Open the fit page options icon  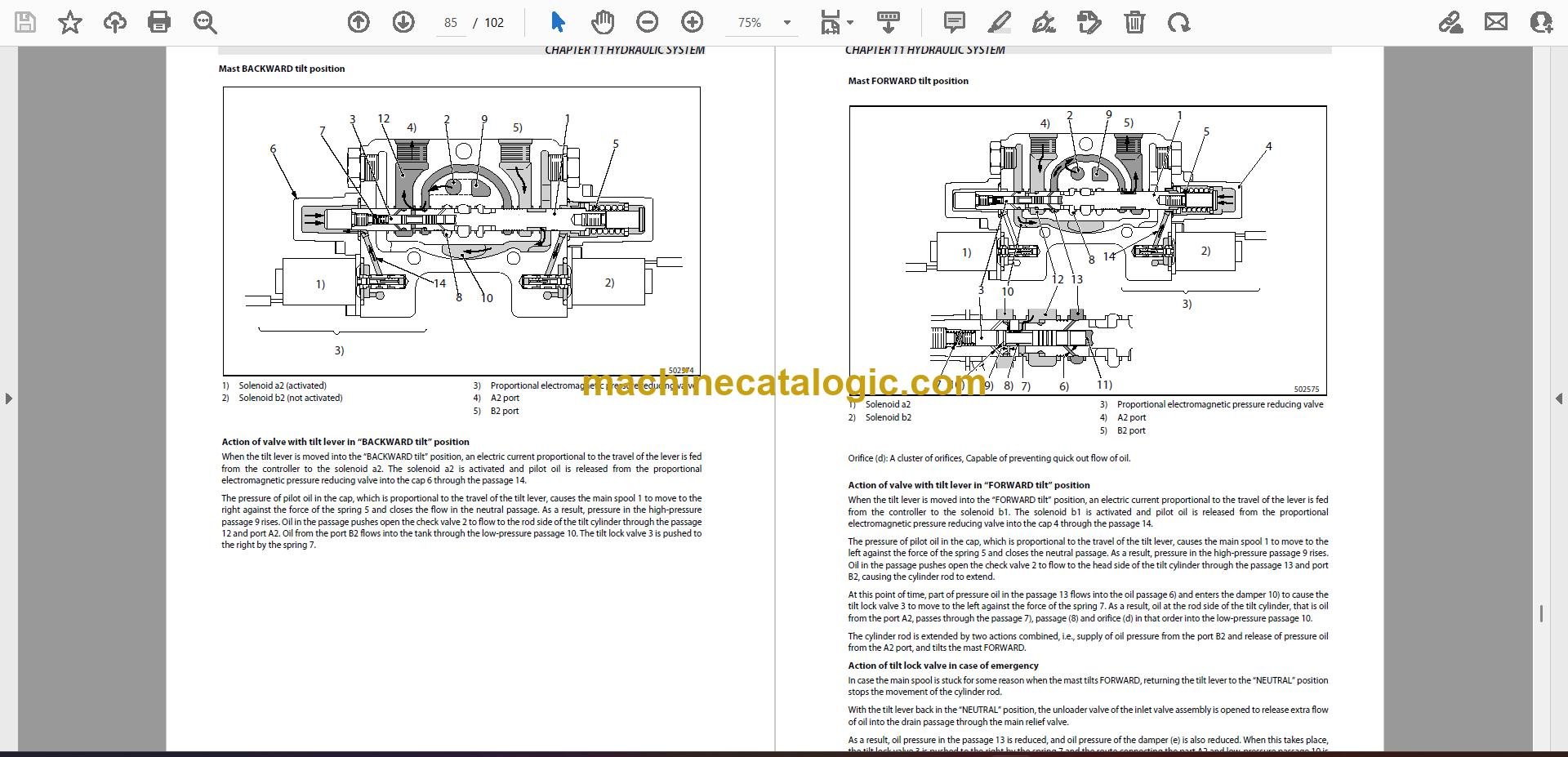830,22
